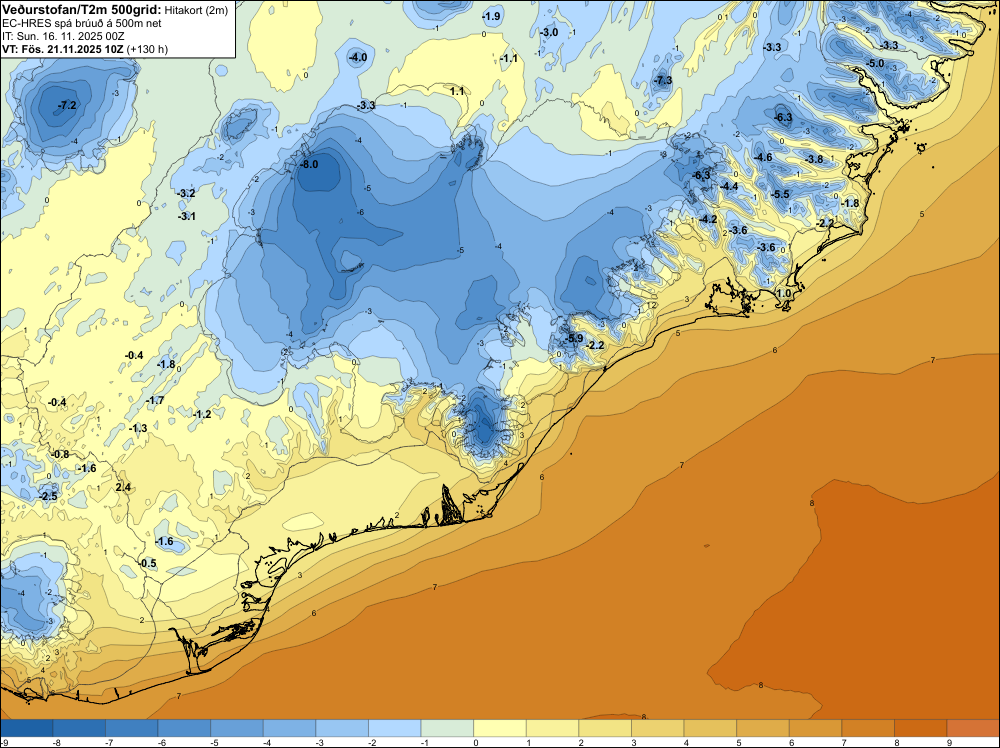Click the -5.5 temperature value
This screenshot has height=748, width=1000.
click(x=780, y=194)
